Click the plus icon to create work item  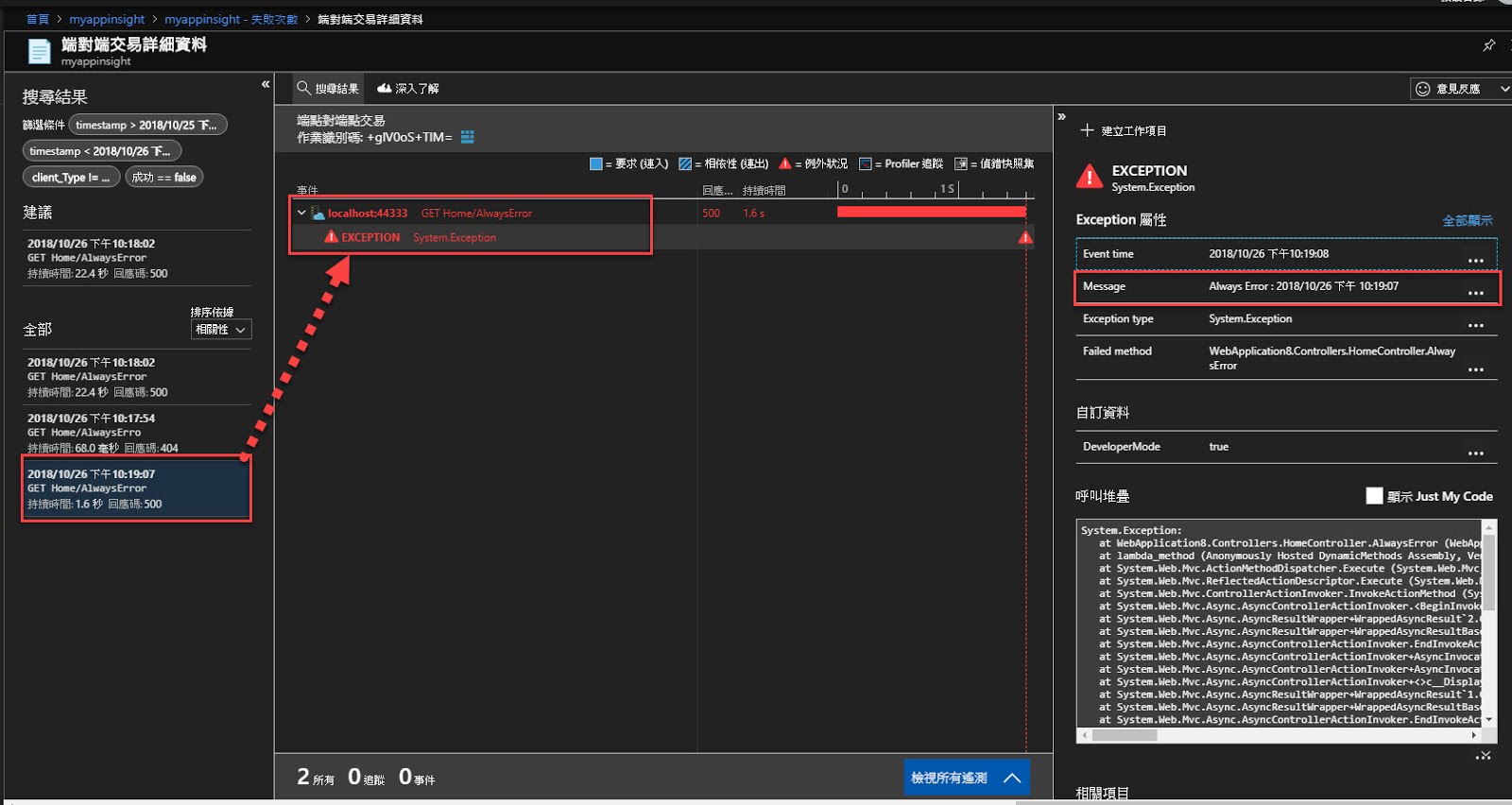tap(1087, 130)
